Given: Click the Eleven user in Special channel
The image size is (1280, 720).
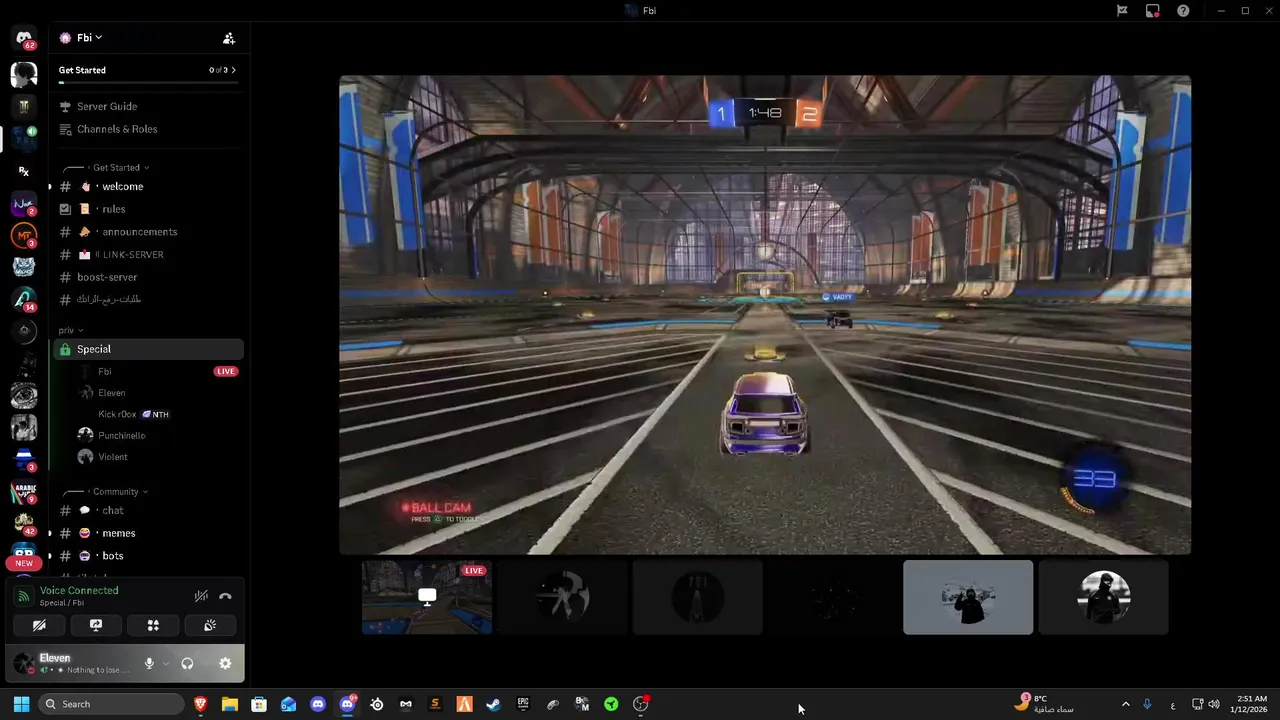Looking at the screenshot, I should coord(160,393).
